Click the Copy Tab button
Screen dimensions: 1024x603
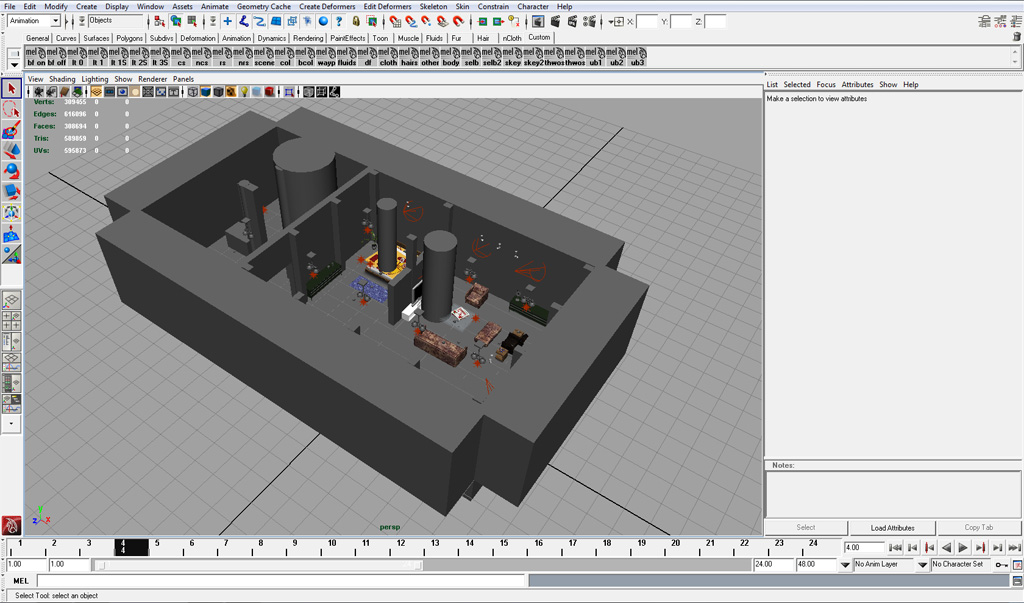pyautogui.click(x=978, y=528)
